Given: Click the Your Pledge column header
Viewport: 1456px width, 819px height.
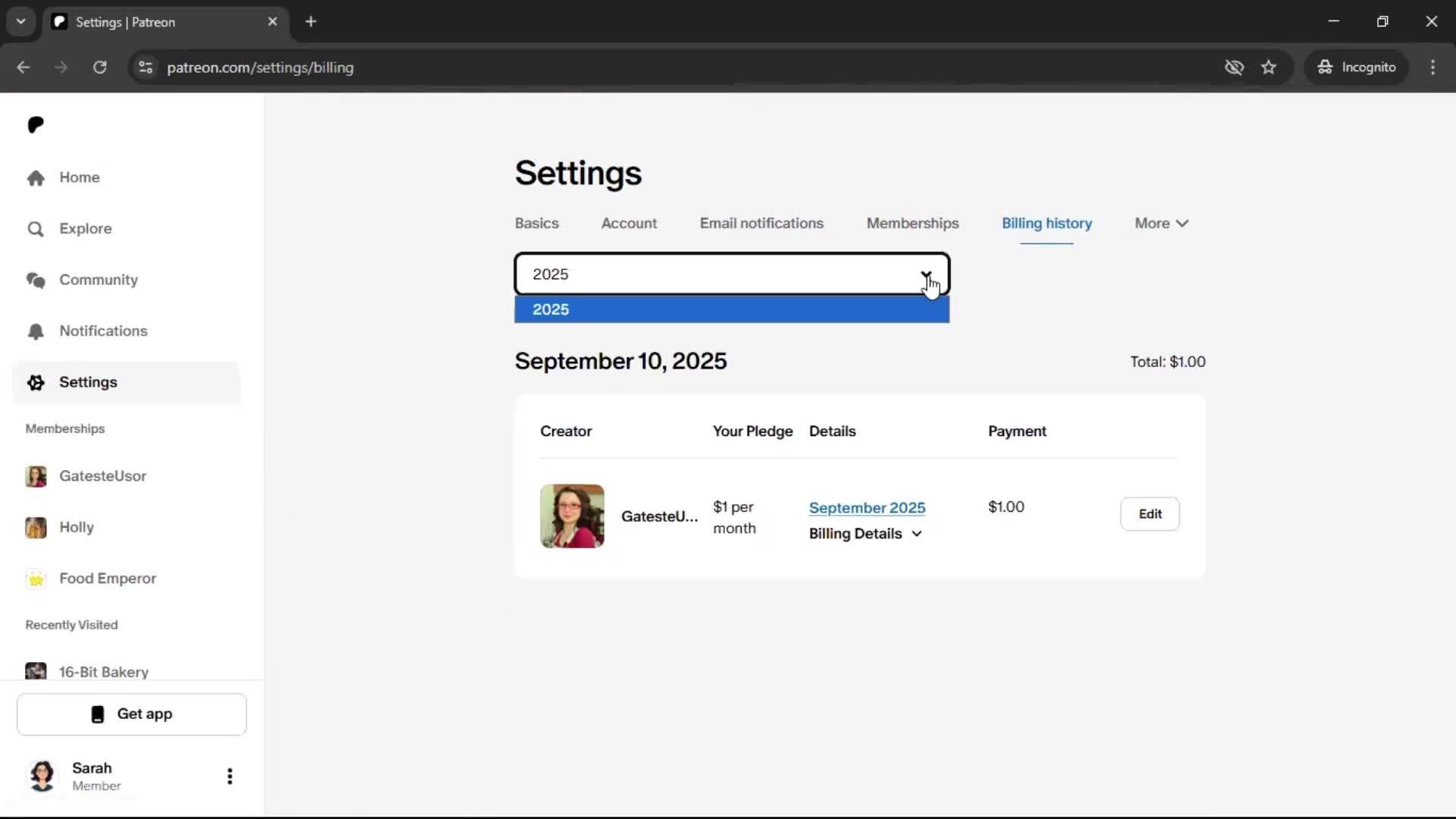Looking at the screenshot, I should 752,431.
